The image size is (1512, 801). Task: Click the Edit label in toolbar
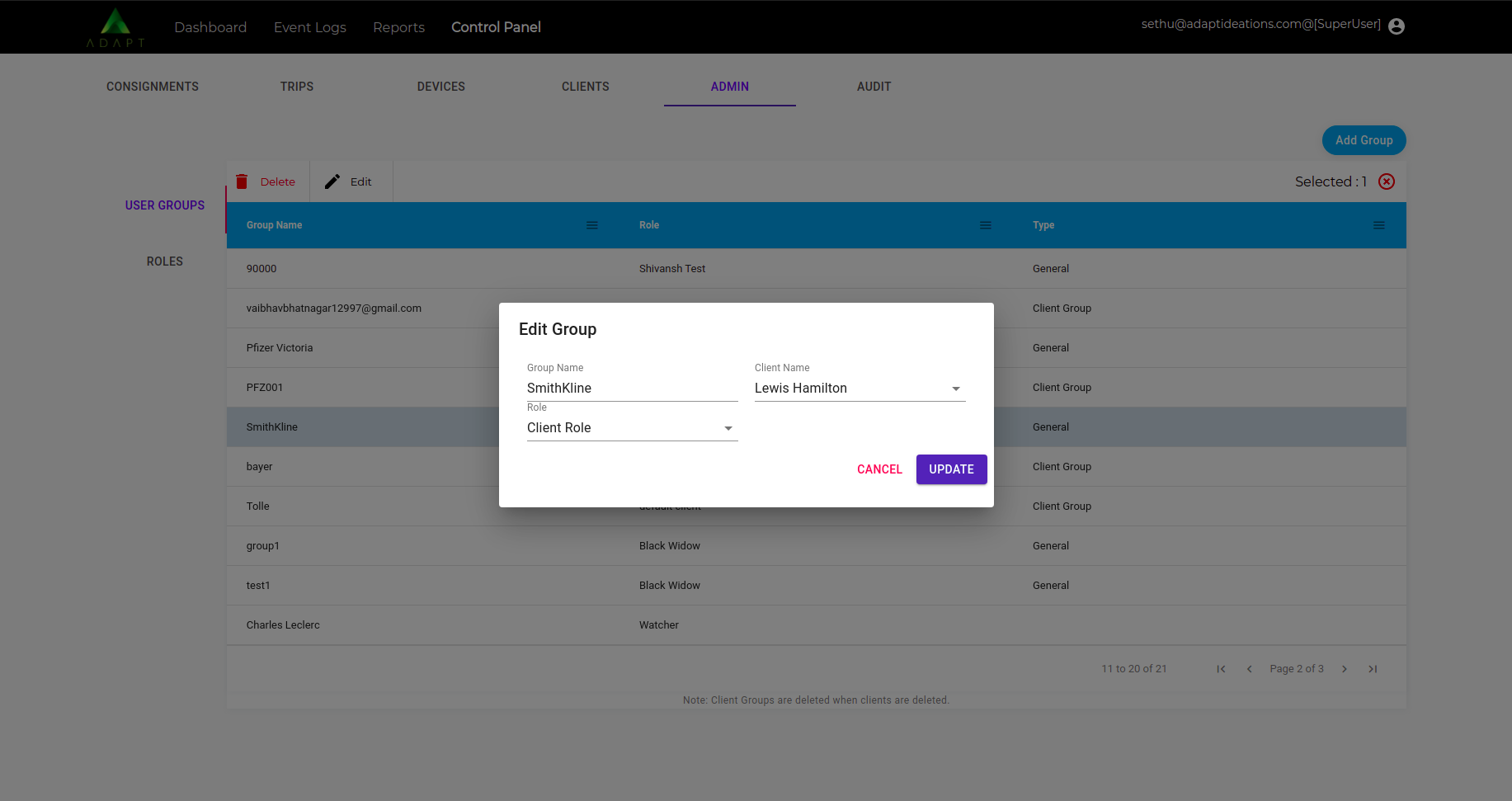(360, 181)
